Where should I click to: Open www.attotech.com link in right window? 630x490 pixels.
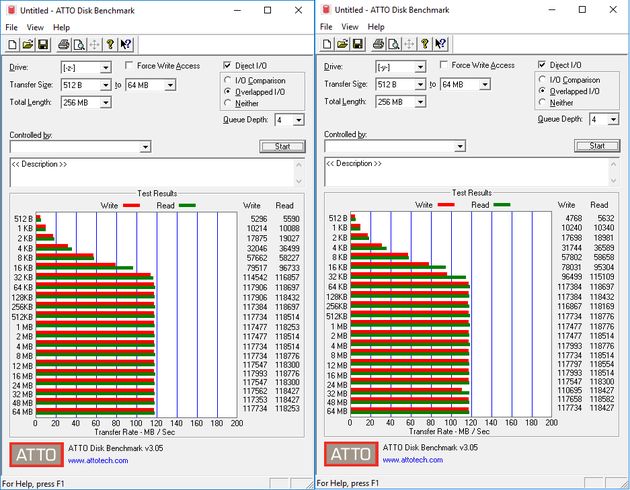[413, 460]
